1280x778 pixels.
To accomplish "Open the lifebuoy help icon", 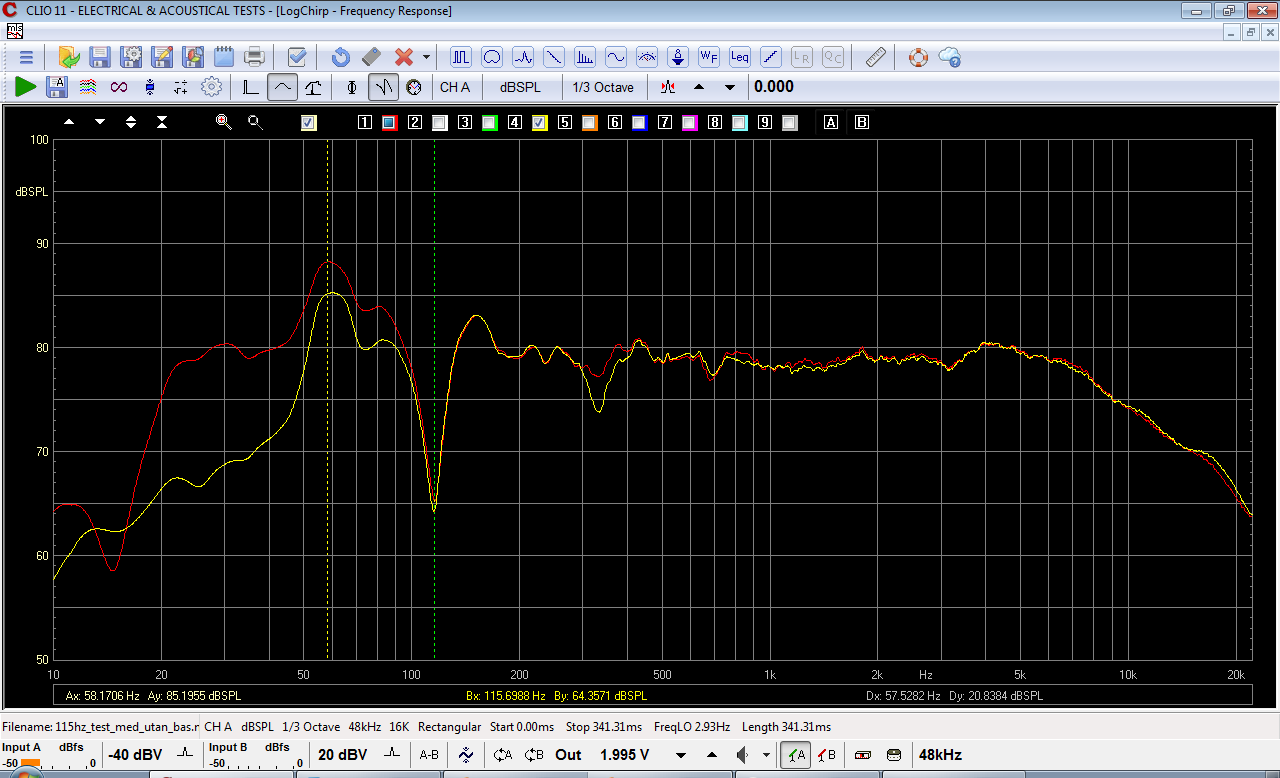I will tap(918, 57).
